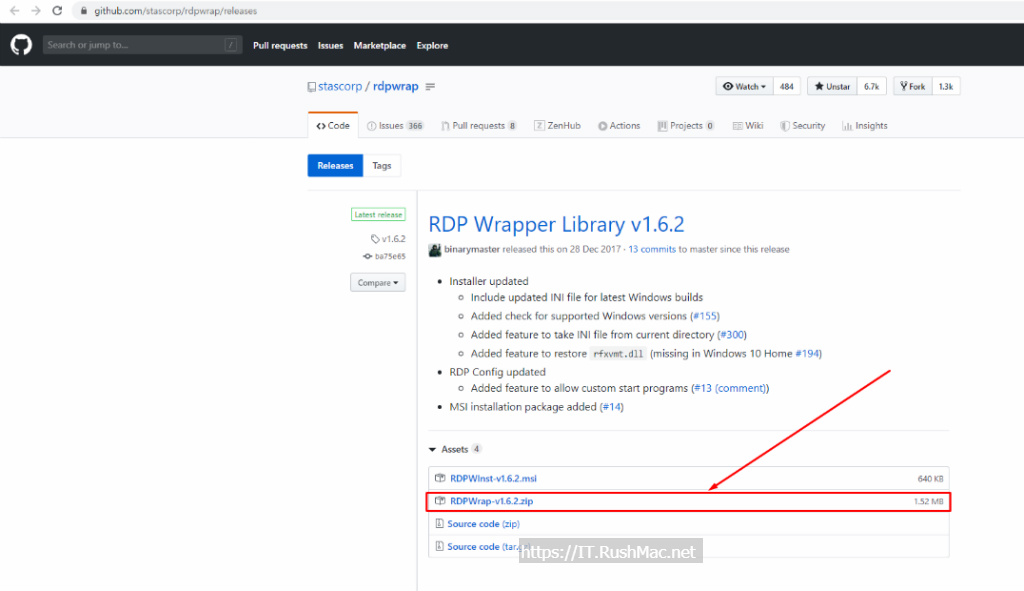This screenshot has width=1024, height=591.
Task: Open the binarymaster user link
Action: (x=472, y=249)
